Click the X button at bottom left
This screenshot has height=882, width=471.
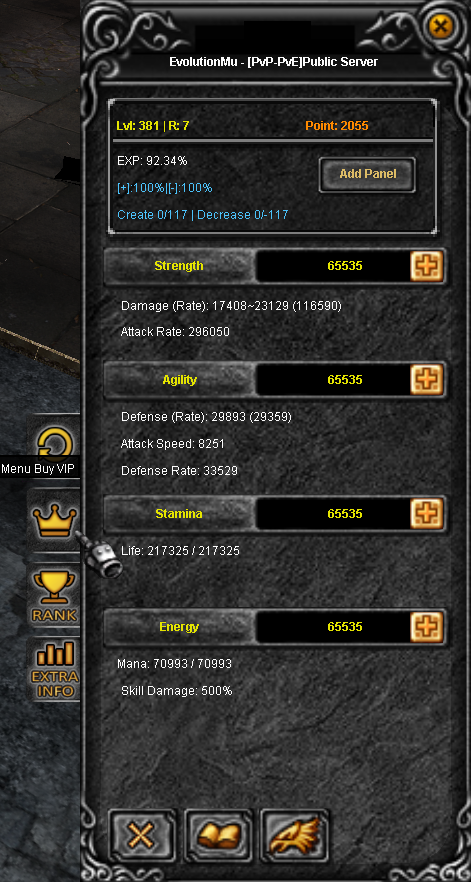pyautogui.click(x=142, y=836)
